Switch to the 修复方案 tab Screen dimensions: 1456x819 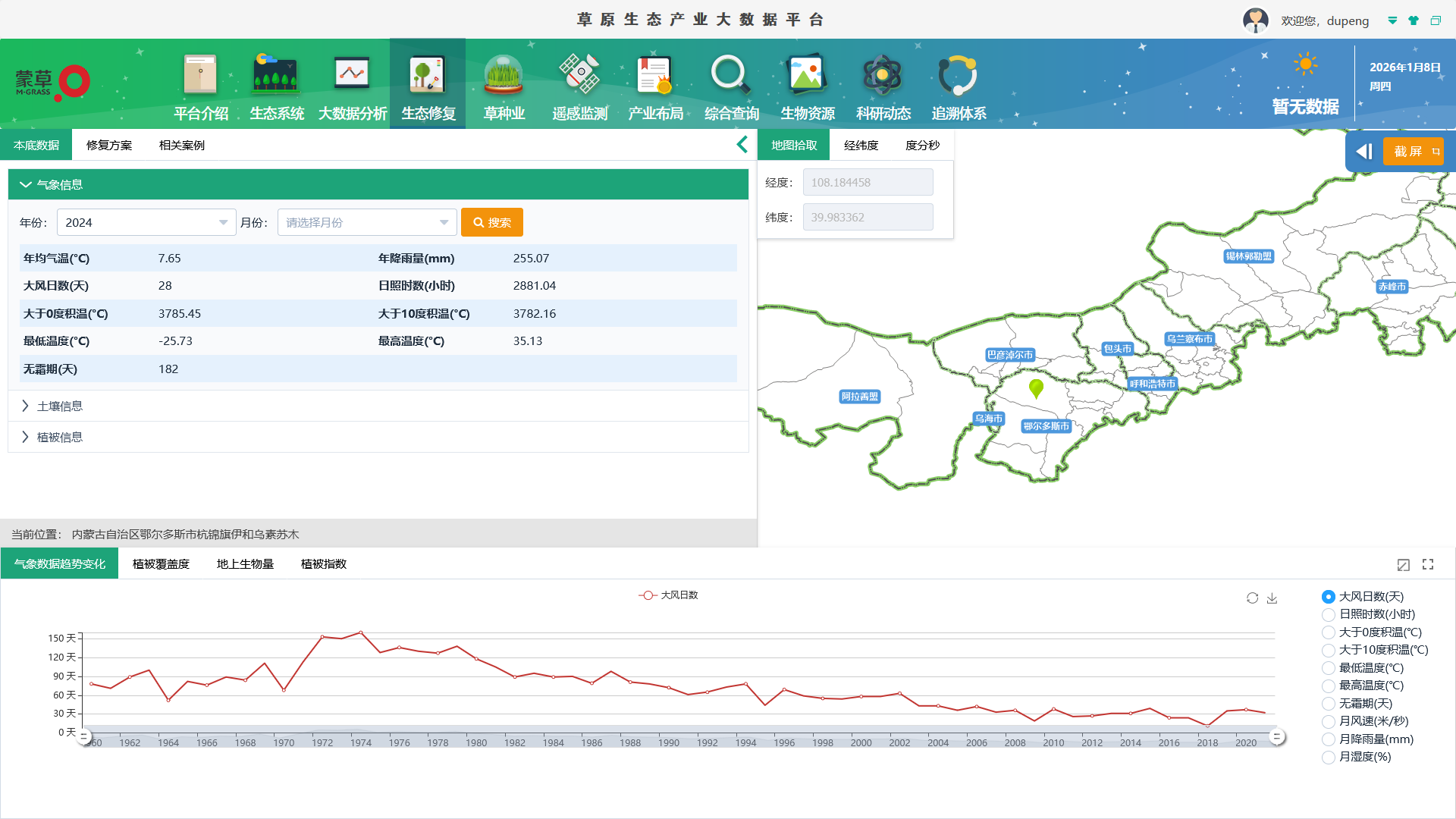(109, 145)
